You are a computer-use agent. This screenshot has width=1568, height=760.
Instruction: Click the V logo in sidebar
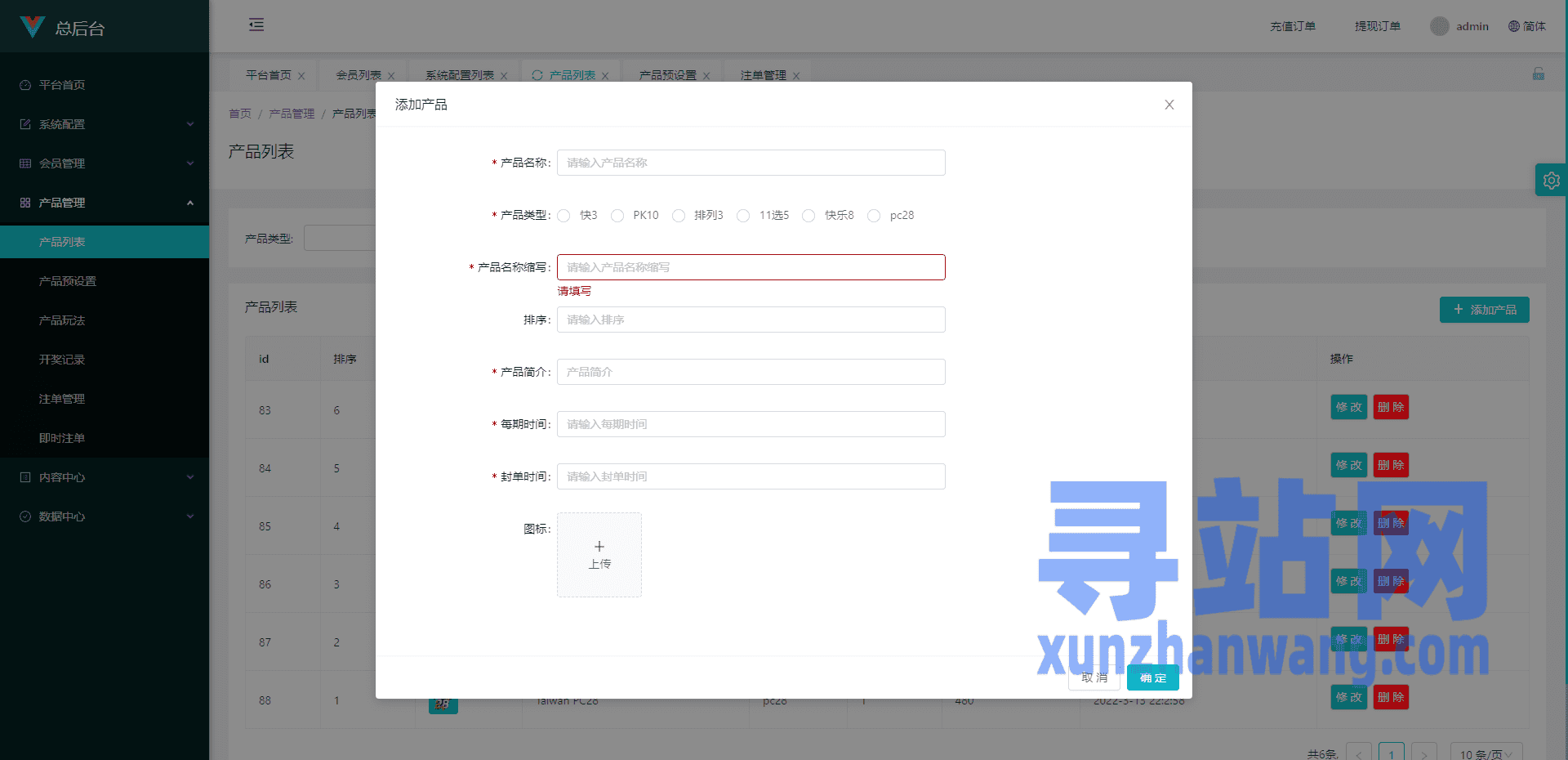[33, 27]
